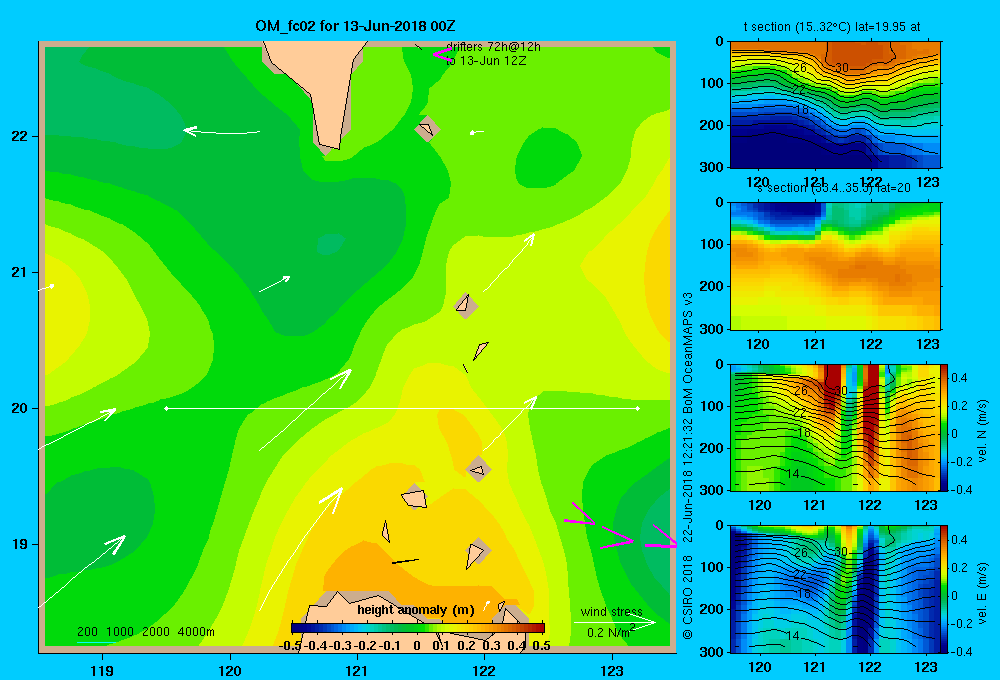Click the "-0.5" label on height anomaly bar
1000x680 pixels.
pos(290,646)
